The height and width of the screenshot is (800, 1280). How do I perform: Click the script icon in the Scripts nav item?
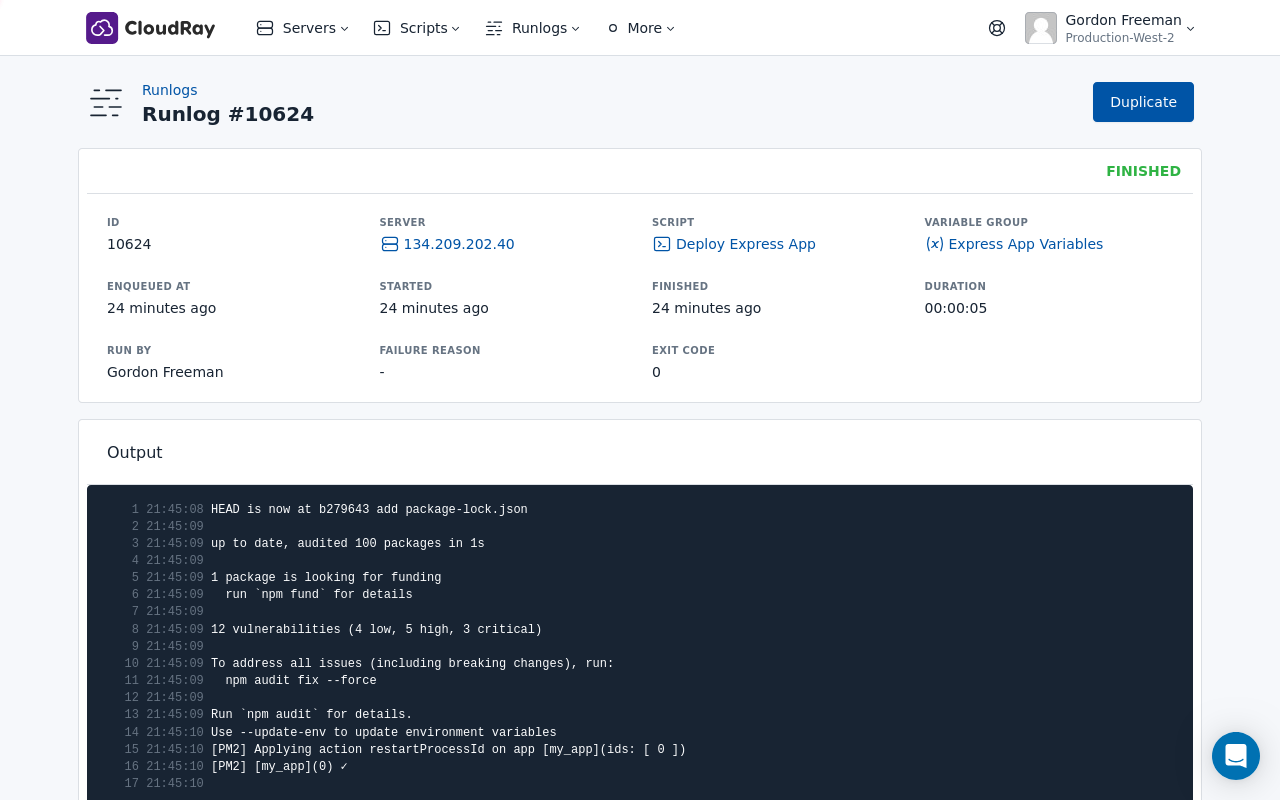[x=381, y=28]
